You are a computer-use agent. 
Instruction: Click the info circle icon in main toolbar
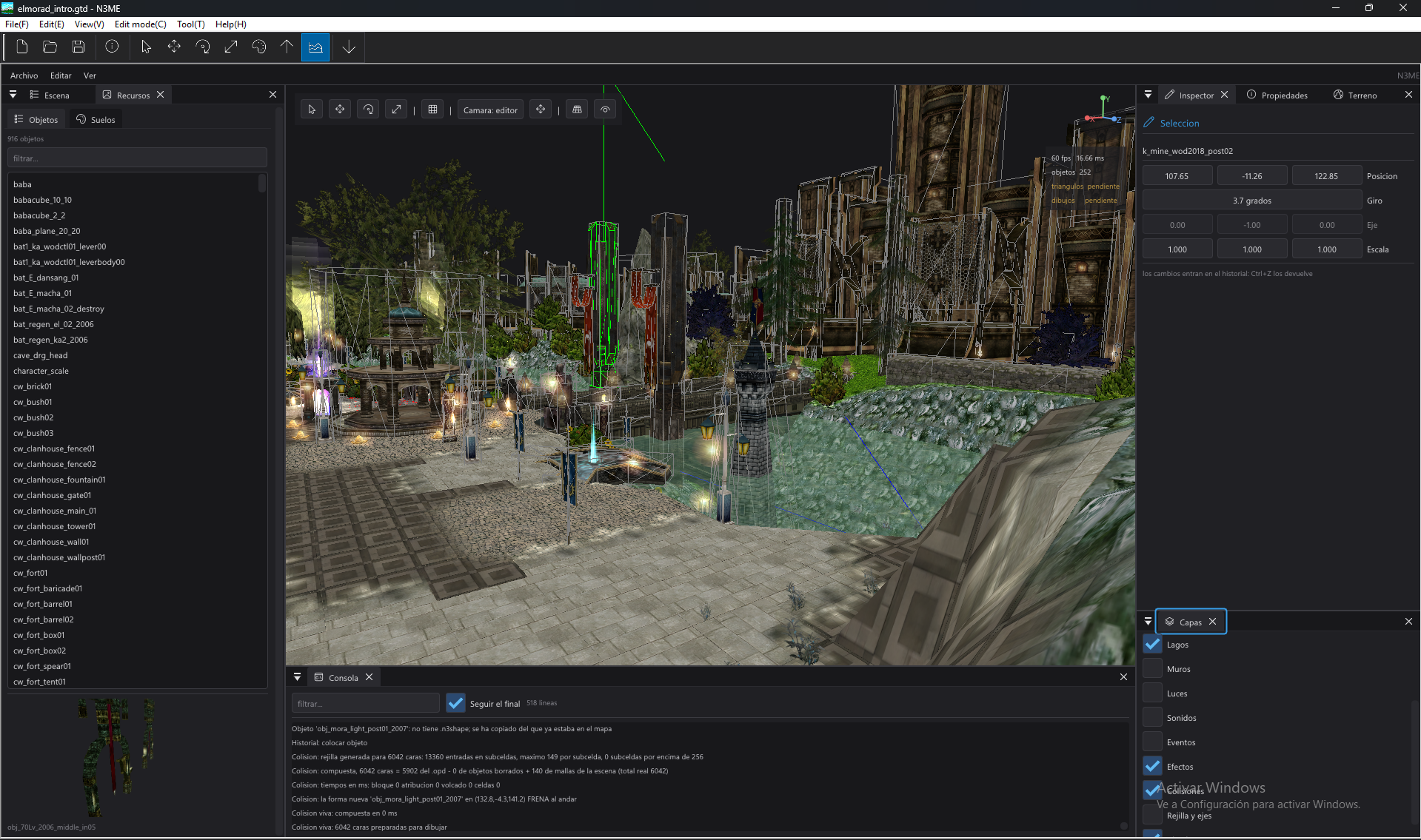point(112,47)
